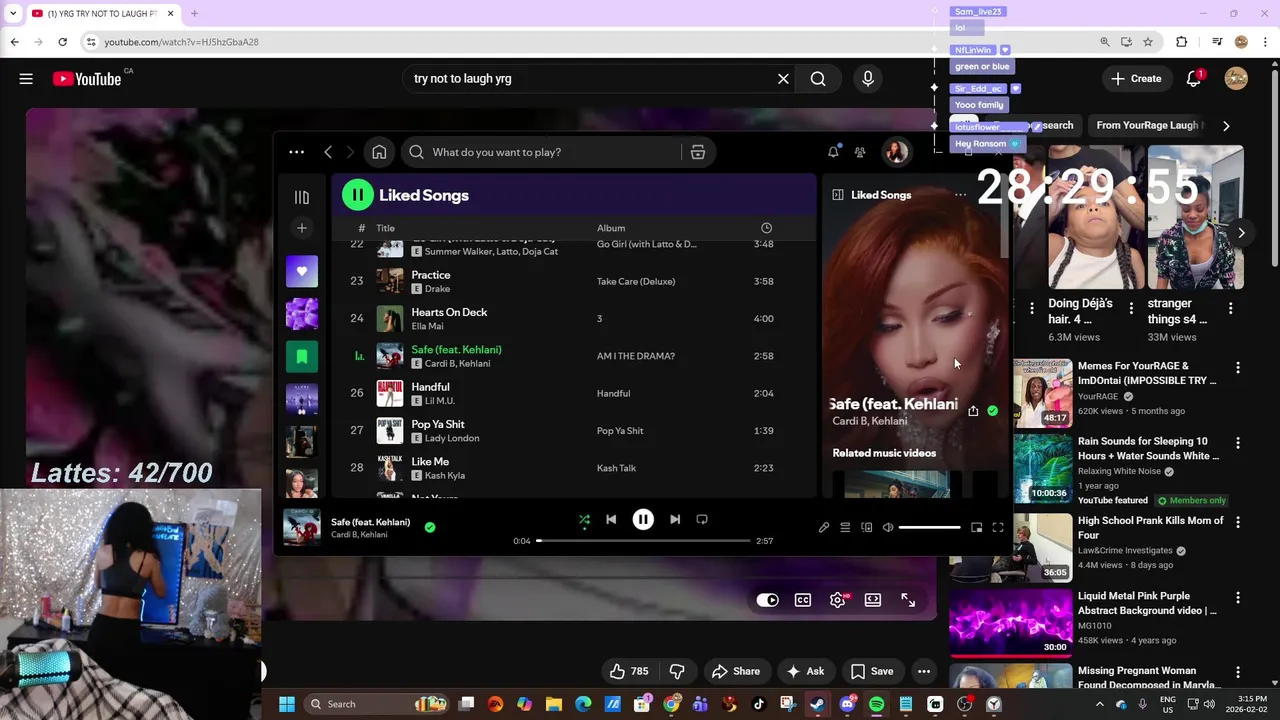Pause Liked Songs with green header button
The width and height of the screenshot is (1280, 720).
tap(358, 195)
